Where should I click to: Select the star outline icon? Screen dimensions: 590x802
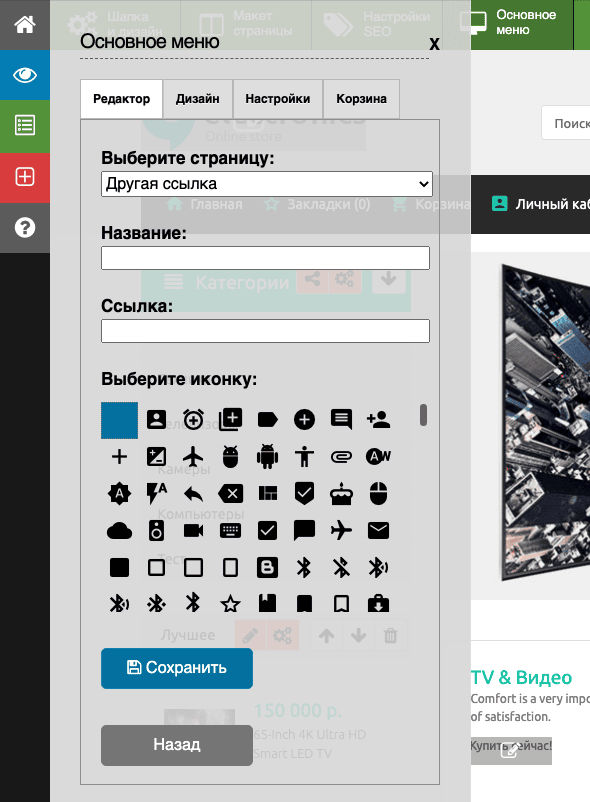coord(230,605)
